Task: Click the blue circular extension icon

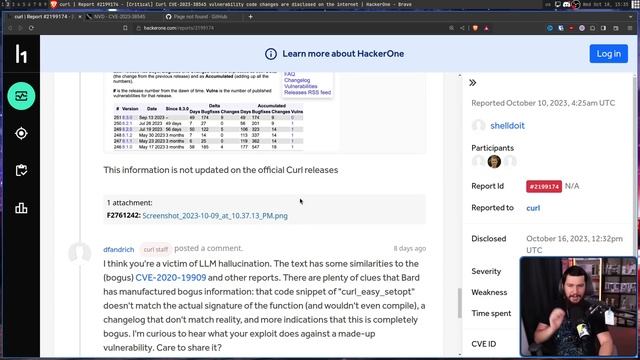Action: (x=550, y=28)
